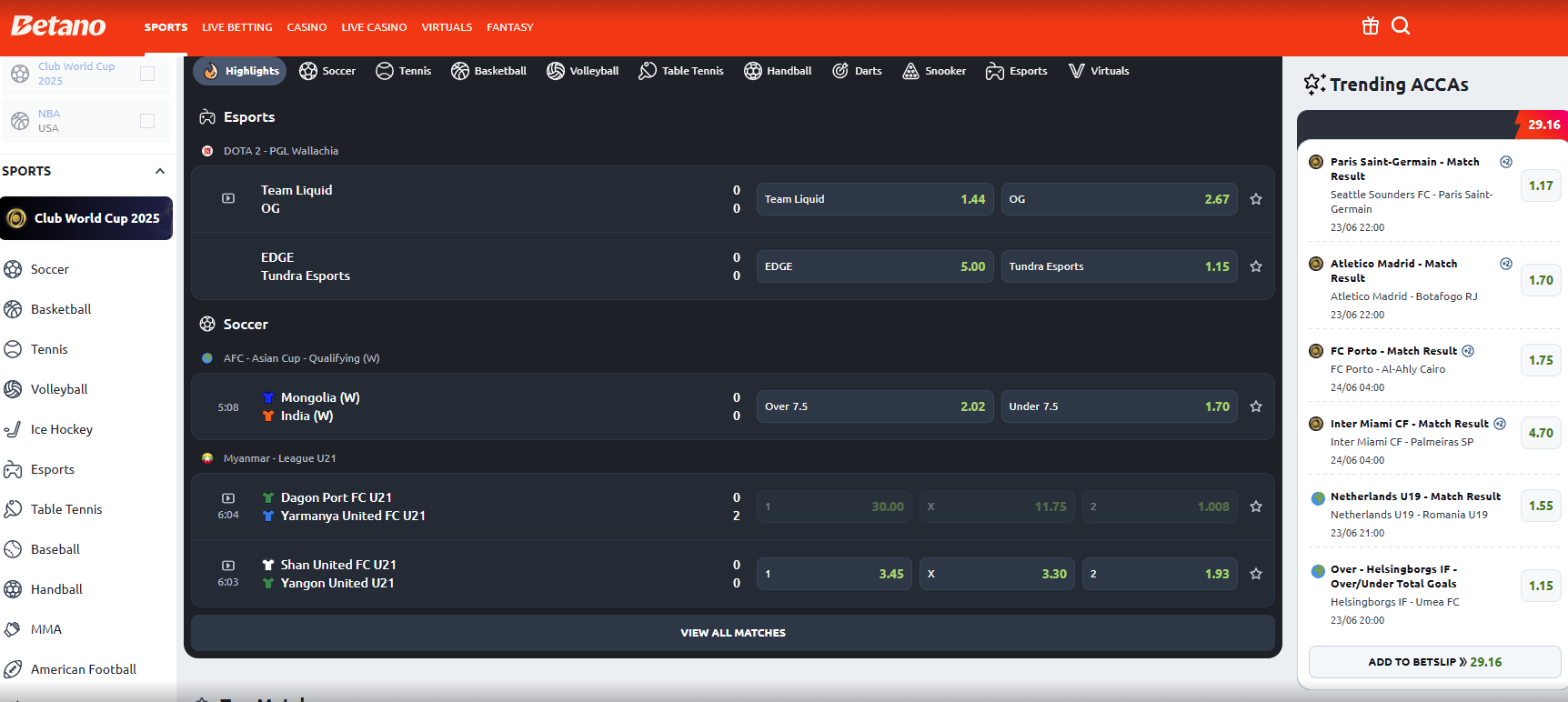1568x702 pixels.
Task: Select Over 7.5 at 2.02
Action: pos(875,406)
